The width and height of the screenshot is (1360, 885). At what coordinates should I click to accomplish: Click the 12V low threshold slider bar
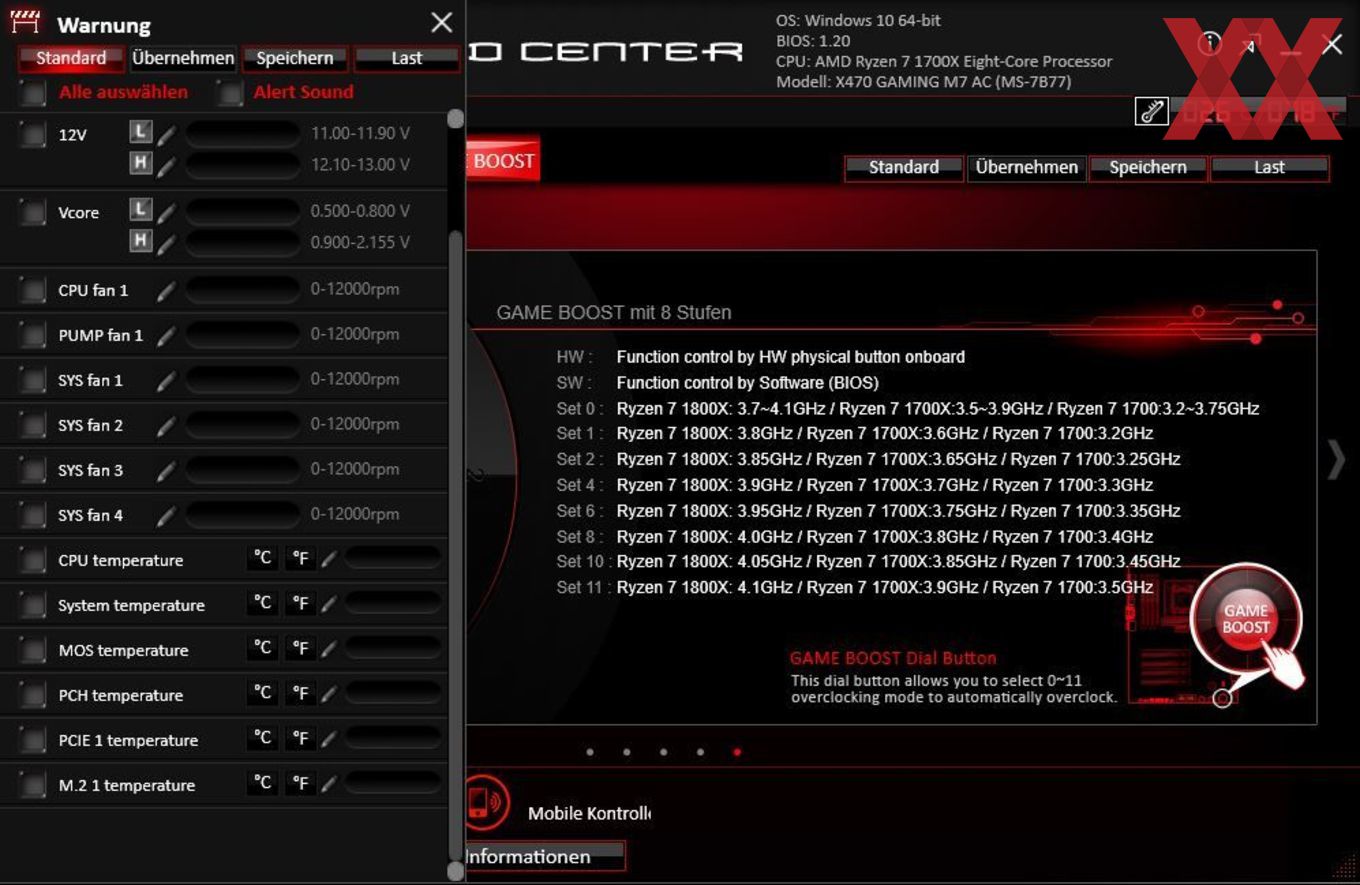point(243,133)
